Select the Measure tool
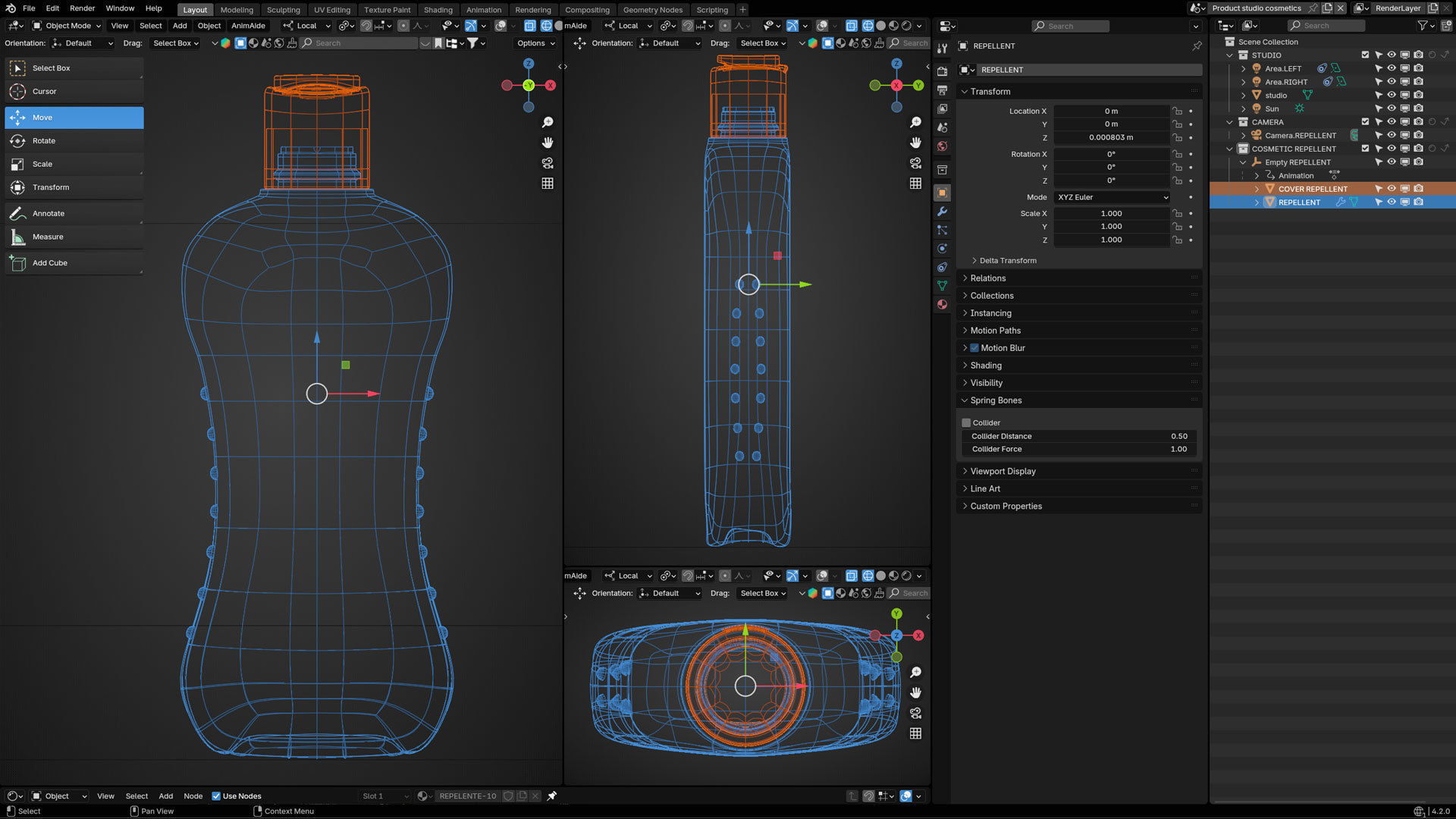1456x819 pixels. pos(47,237)
